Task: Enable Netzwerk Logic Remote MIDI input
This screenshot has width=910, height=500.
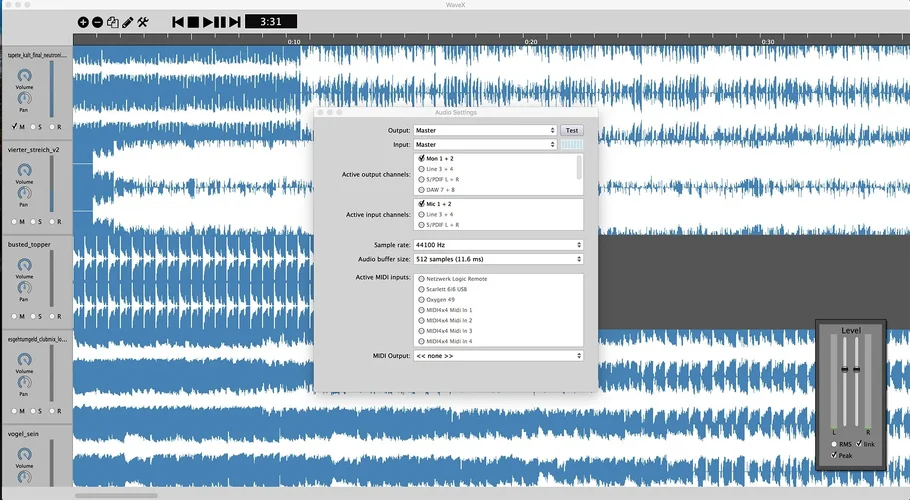Action: [x=421, y=279]
